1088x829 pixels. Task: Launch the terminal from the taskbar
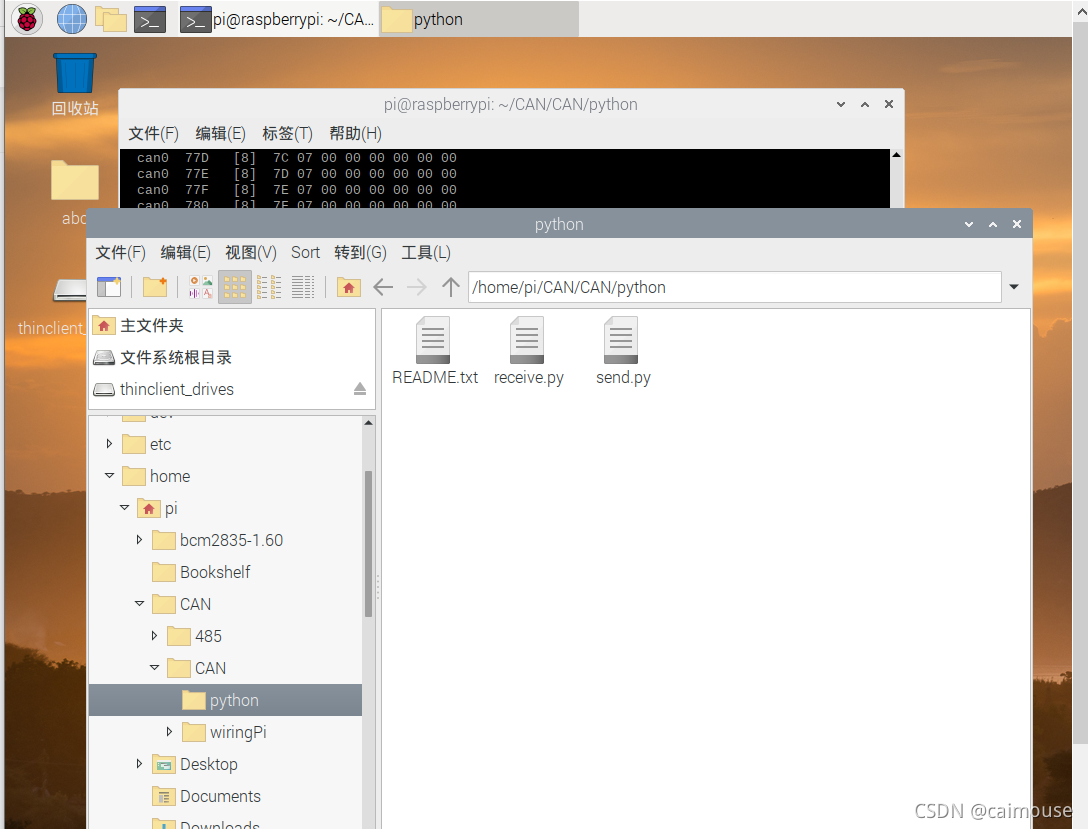(150, 19)
